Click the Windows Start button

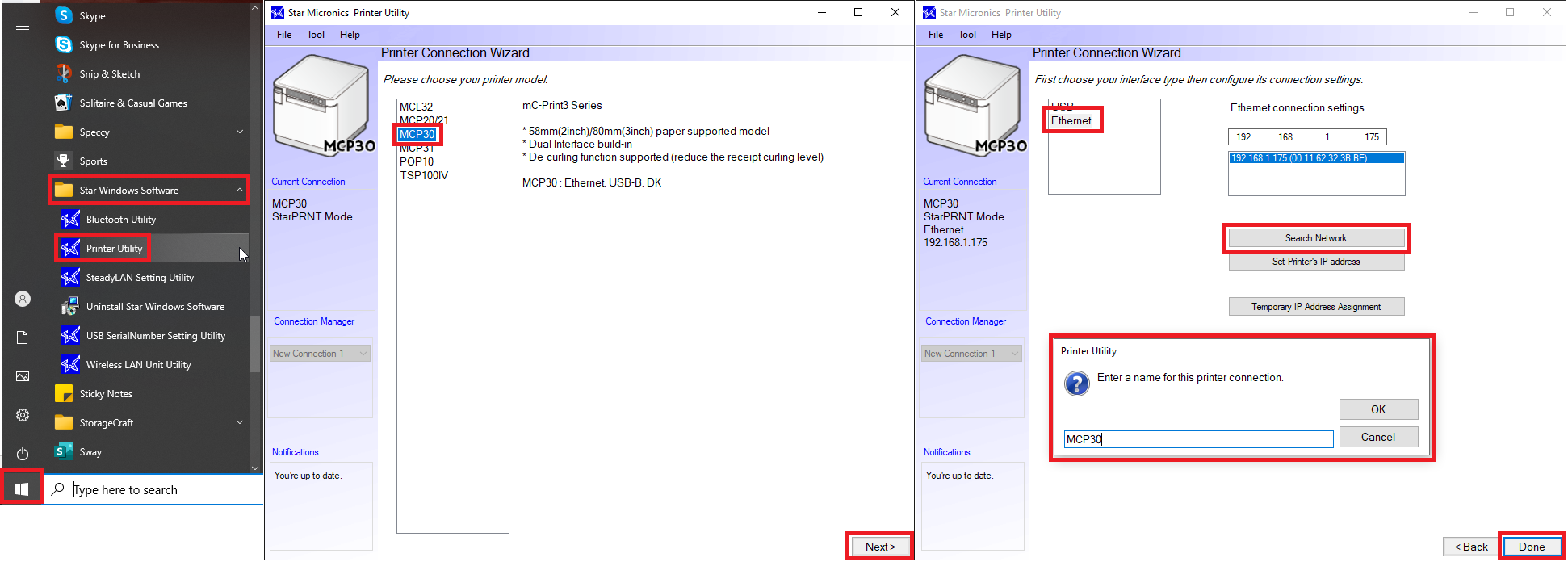22,489
